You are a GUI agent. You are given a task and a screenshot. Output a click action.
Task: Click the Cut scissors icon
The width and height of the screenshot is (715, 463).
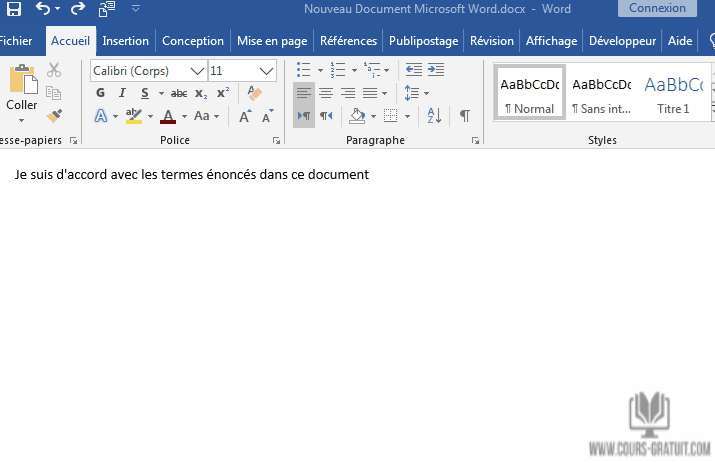[x=54, y=70]
